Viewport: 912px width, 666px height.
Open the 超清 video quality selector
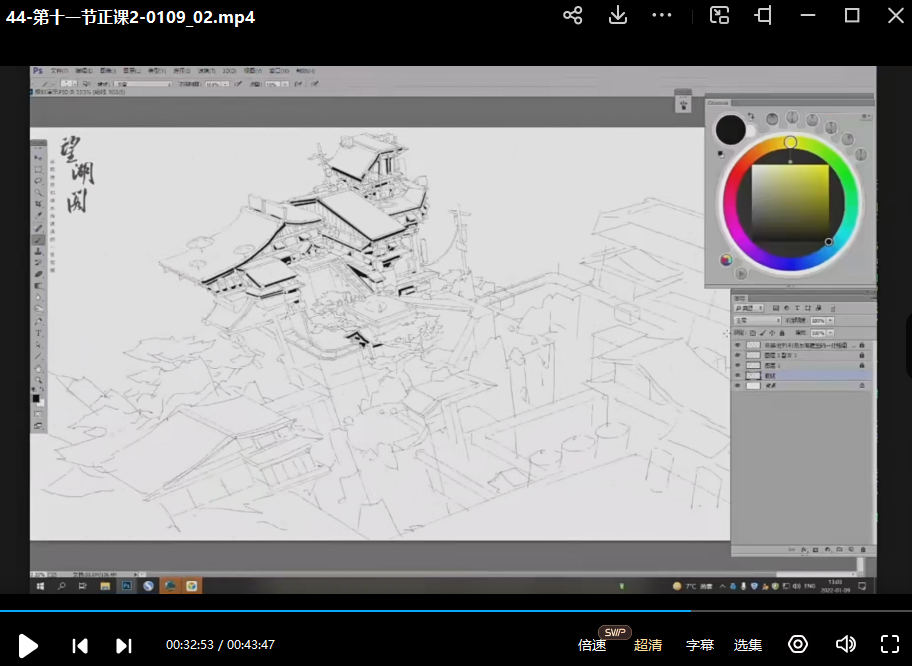tap(648, 645)
